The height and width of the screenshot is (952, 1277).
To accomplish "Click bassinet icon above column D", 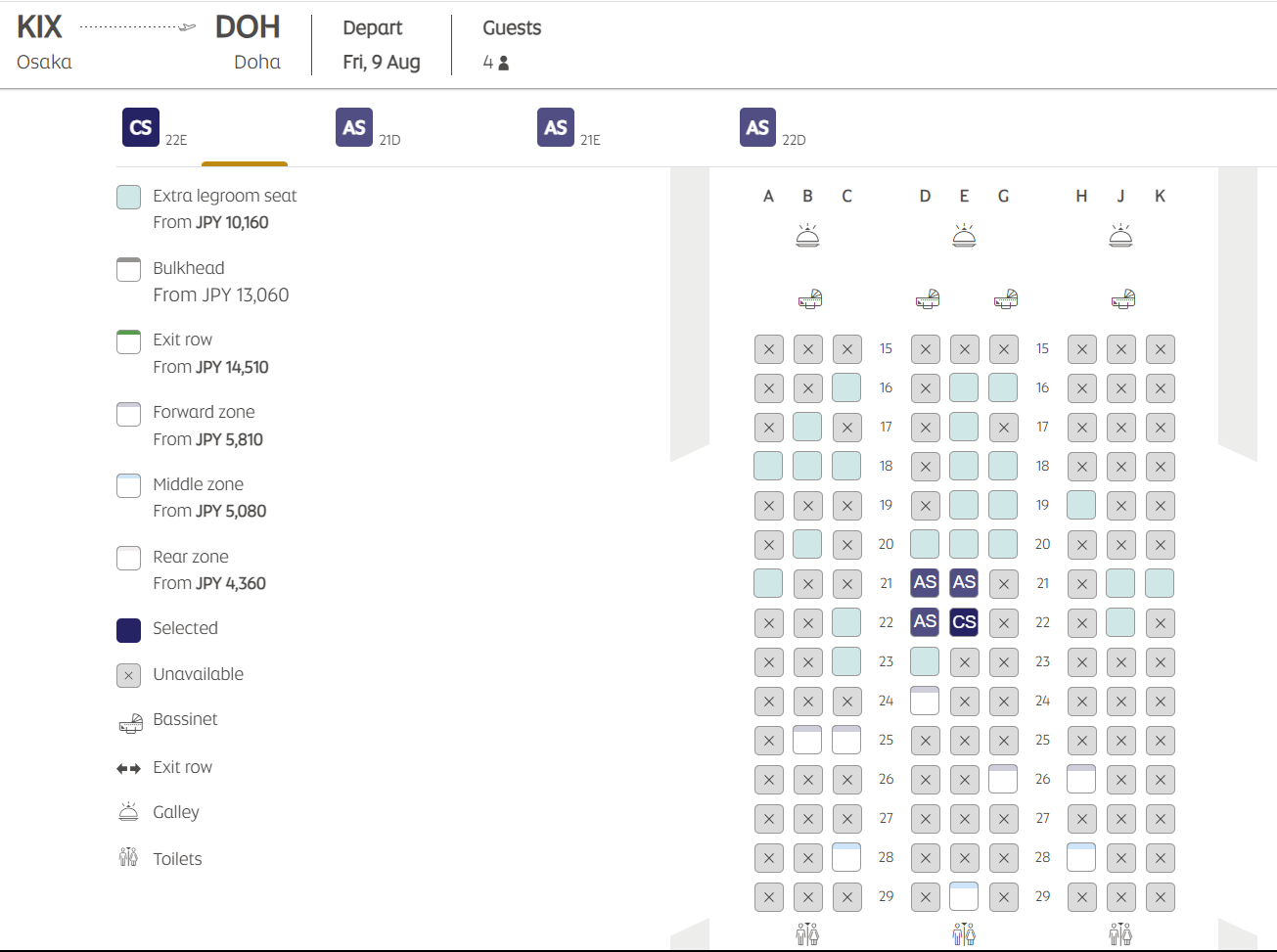I will [x=928, y=299].
